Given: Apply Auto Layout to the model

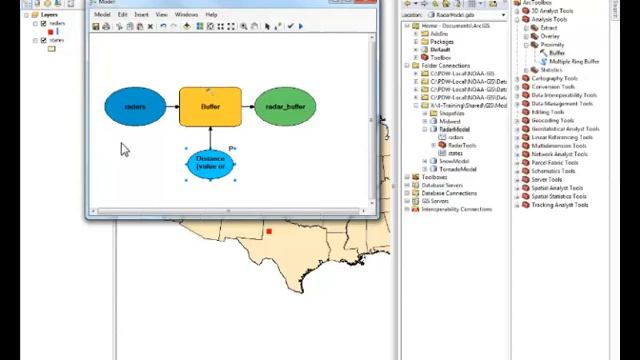Looking at the screenshot, I should tap(200, 27).
